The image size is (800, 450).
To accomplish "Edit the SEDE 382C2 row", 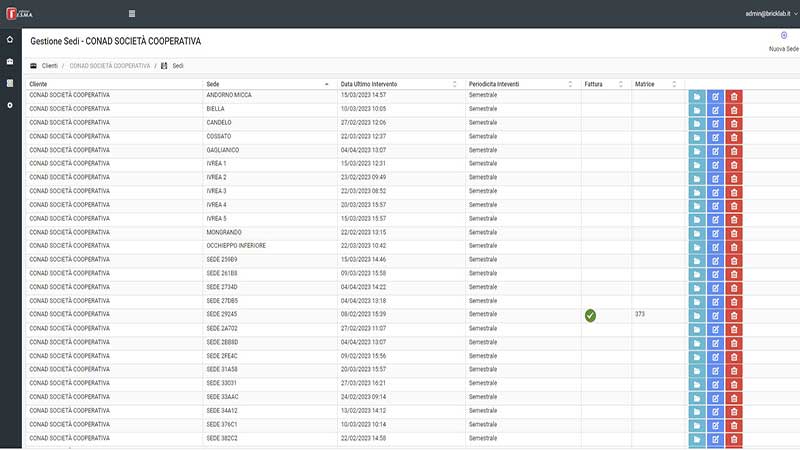I will pos(715,439).
